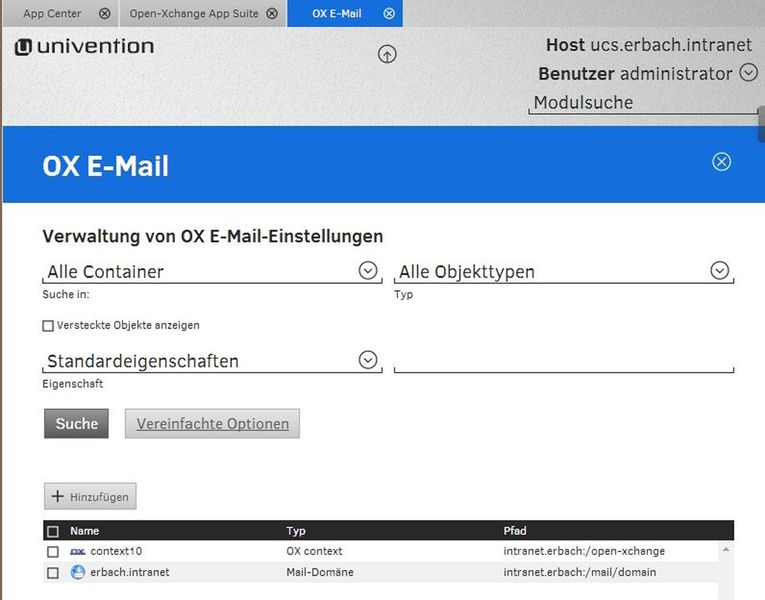Sort the table by Name column
The image size is (765, 600).
coord(84,531)
